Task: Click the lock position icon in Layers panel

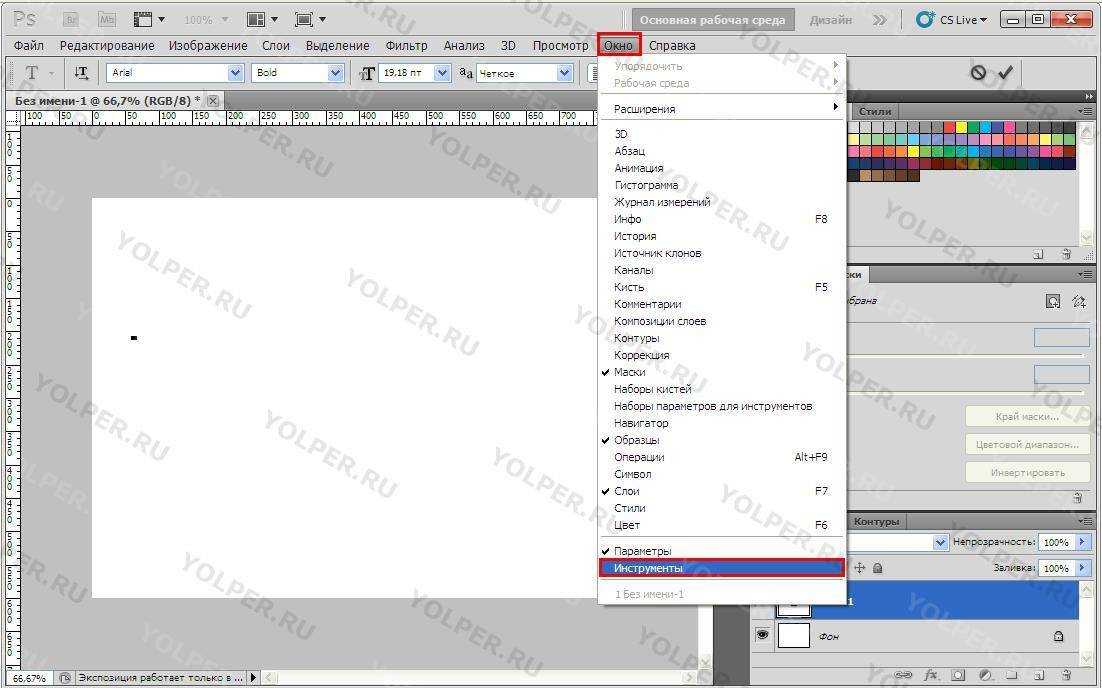Action: pyautogui.click(x=860, y=567)
